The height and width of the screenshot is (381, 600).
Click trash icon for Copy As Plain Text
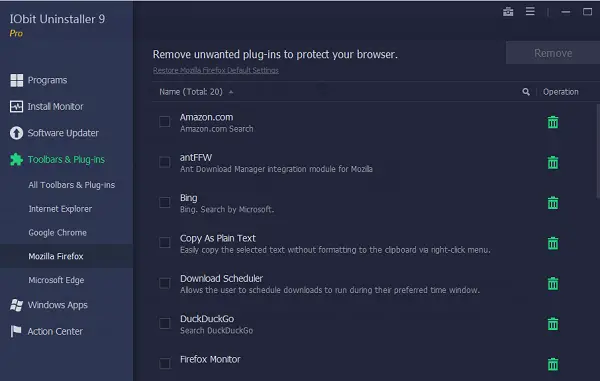pos(553,243)
